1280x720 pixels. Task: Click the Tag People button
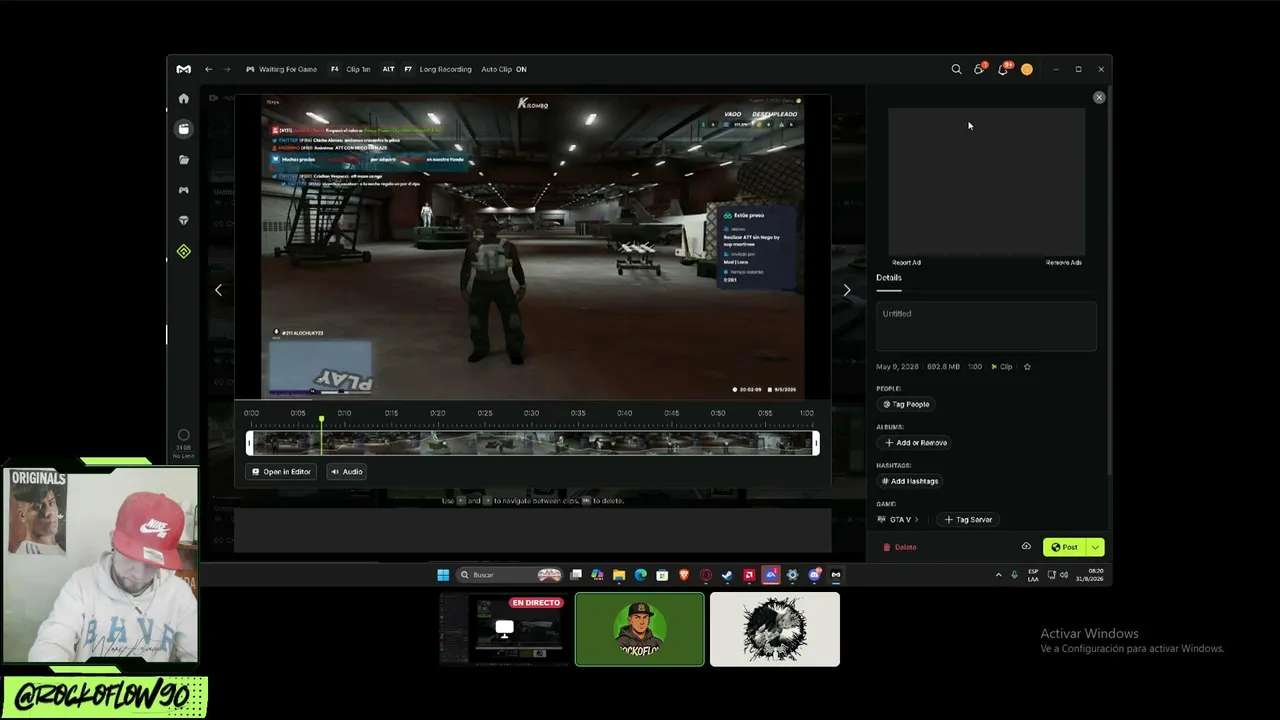coord(906,404)
